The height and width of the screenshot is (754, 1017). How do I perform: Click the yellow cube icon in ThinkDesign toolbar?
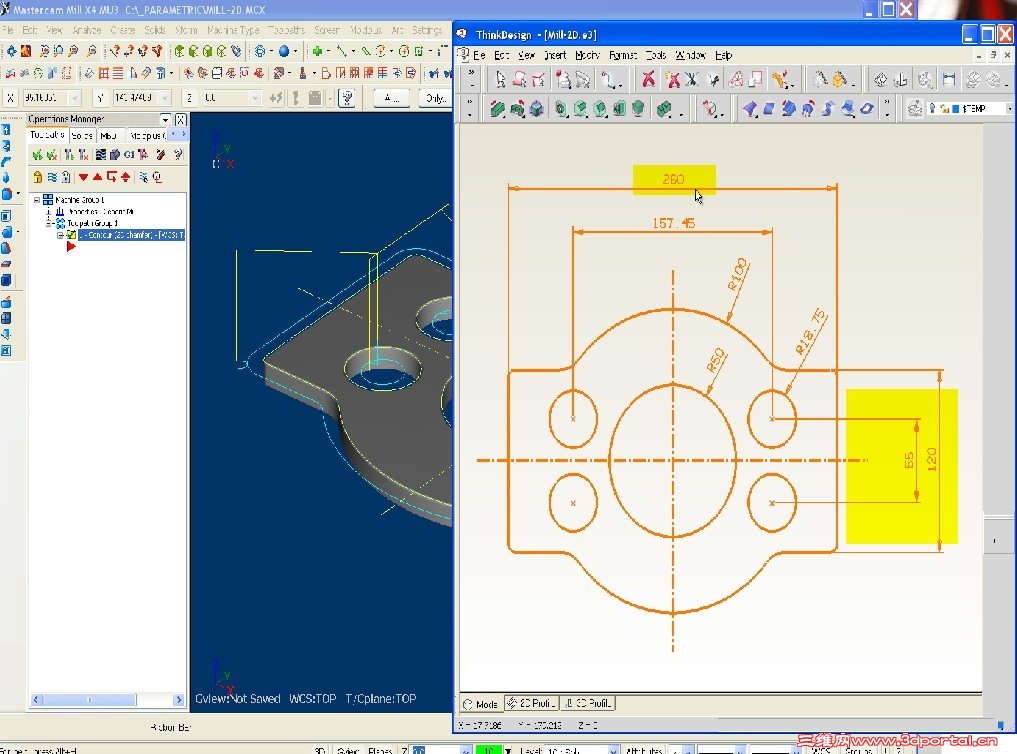[x=839, y=80]
